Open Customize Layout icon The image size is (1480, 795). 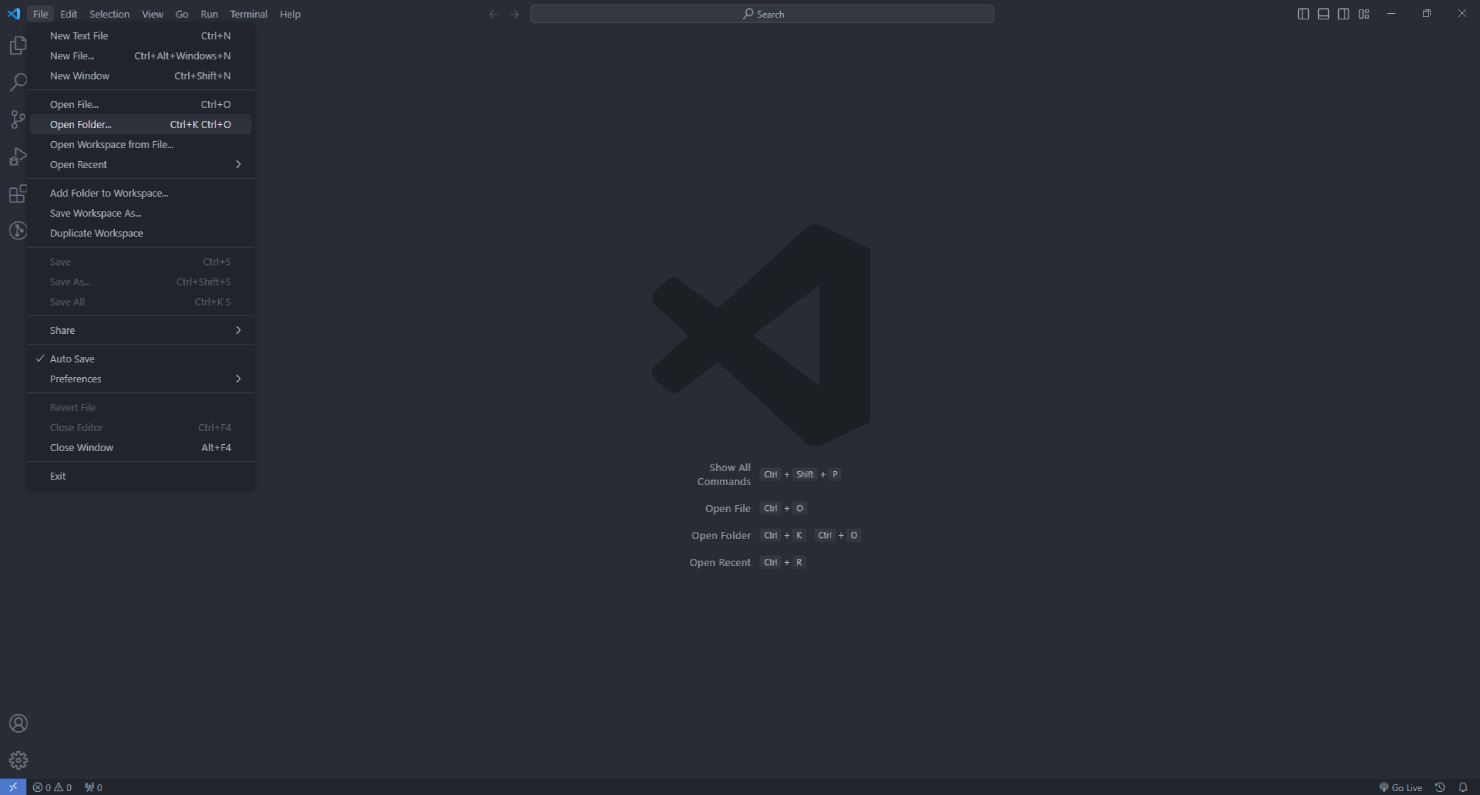[x=1364, y=14]
